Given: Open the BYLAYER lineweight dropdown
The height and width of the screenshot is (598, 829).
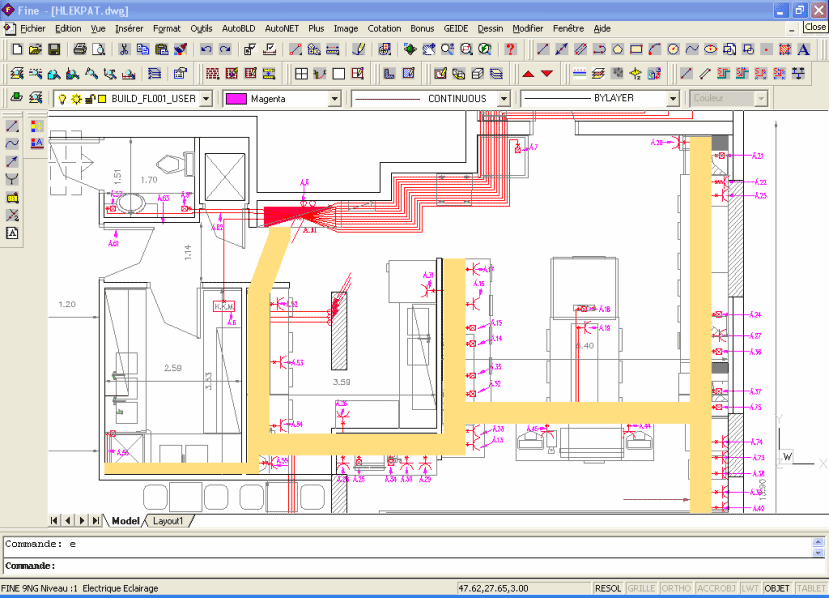Looking at the screenshot, I should [676, 98].
